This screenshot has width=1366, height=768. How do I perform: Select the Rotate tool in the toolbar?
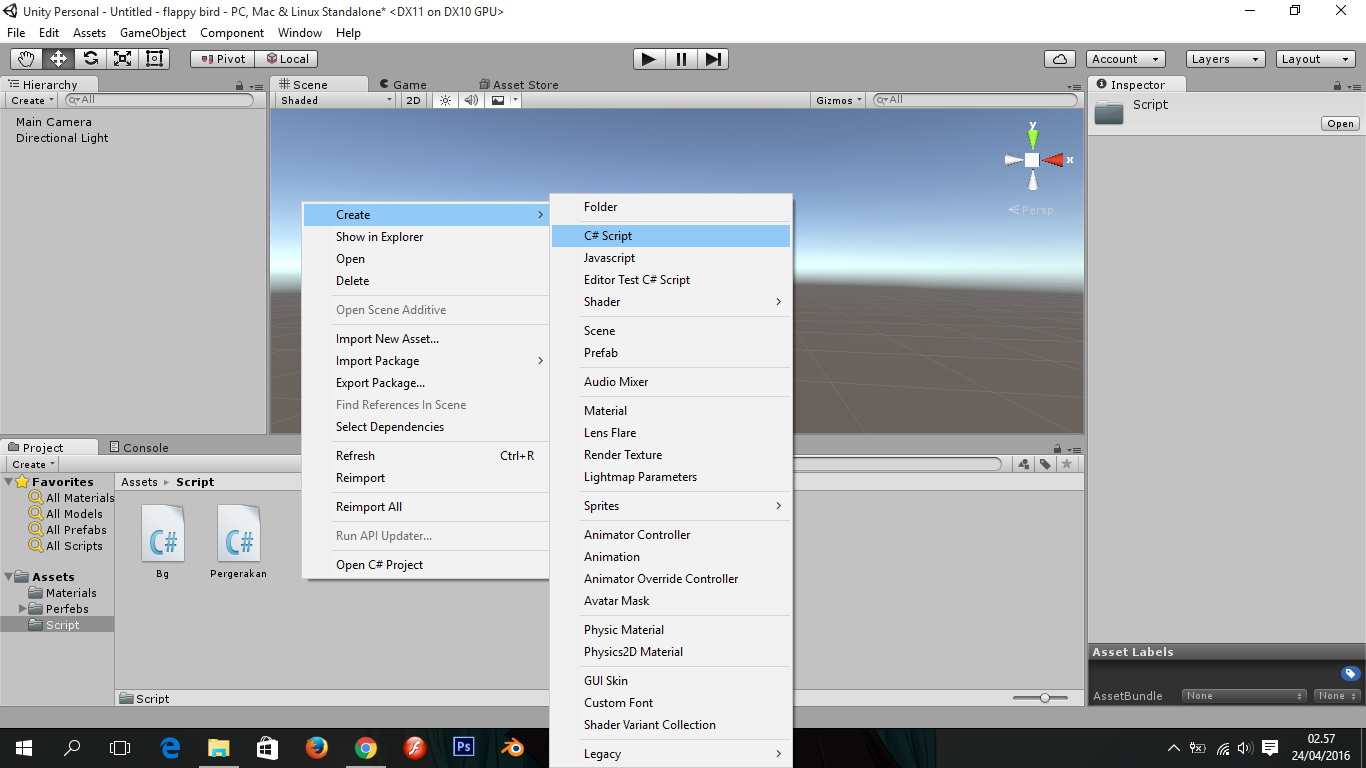[90, 59]
